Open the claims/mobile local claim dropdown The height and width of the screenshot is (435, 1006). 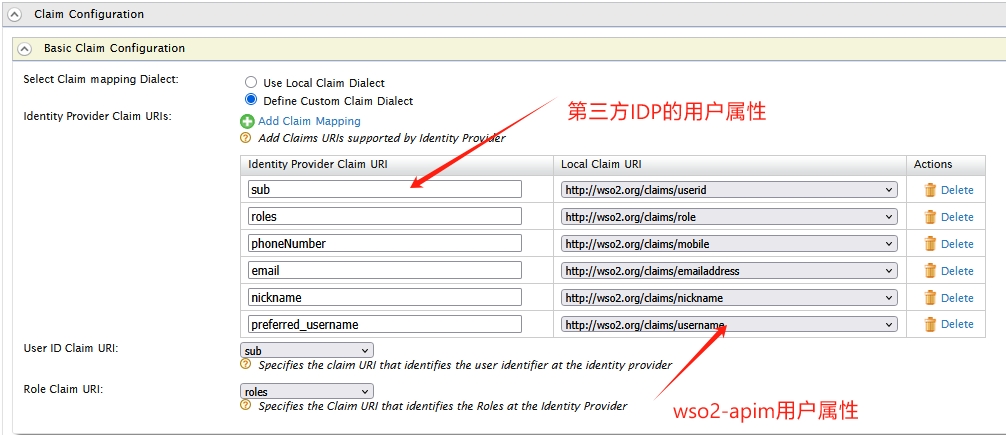click(x=729, y=244)
